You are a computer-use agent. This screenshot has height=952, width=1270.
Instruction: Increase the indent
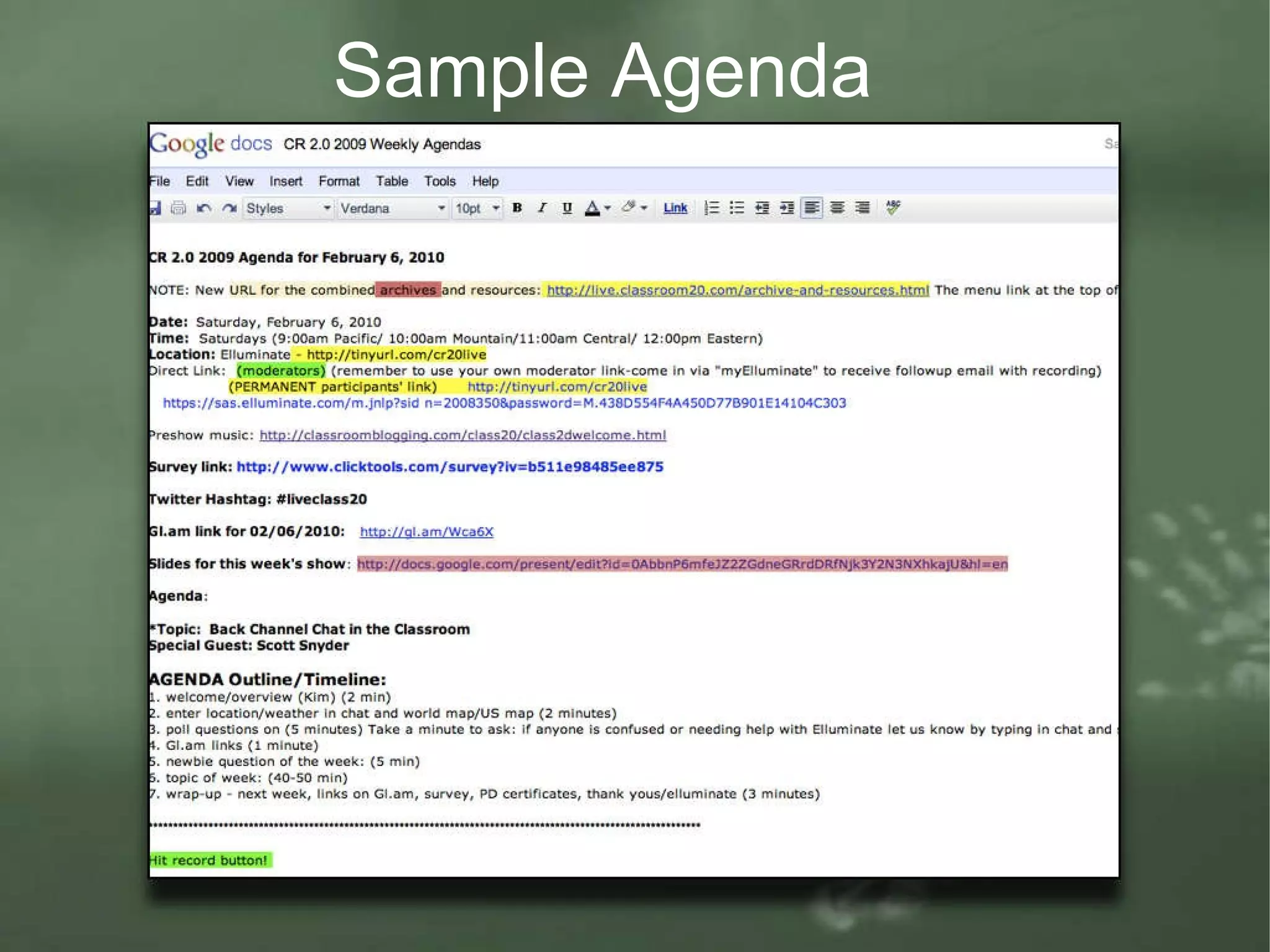tap(787, 208)
